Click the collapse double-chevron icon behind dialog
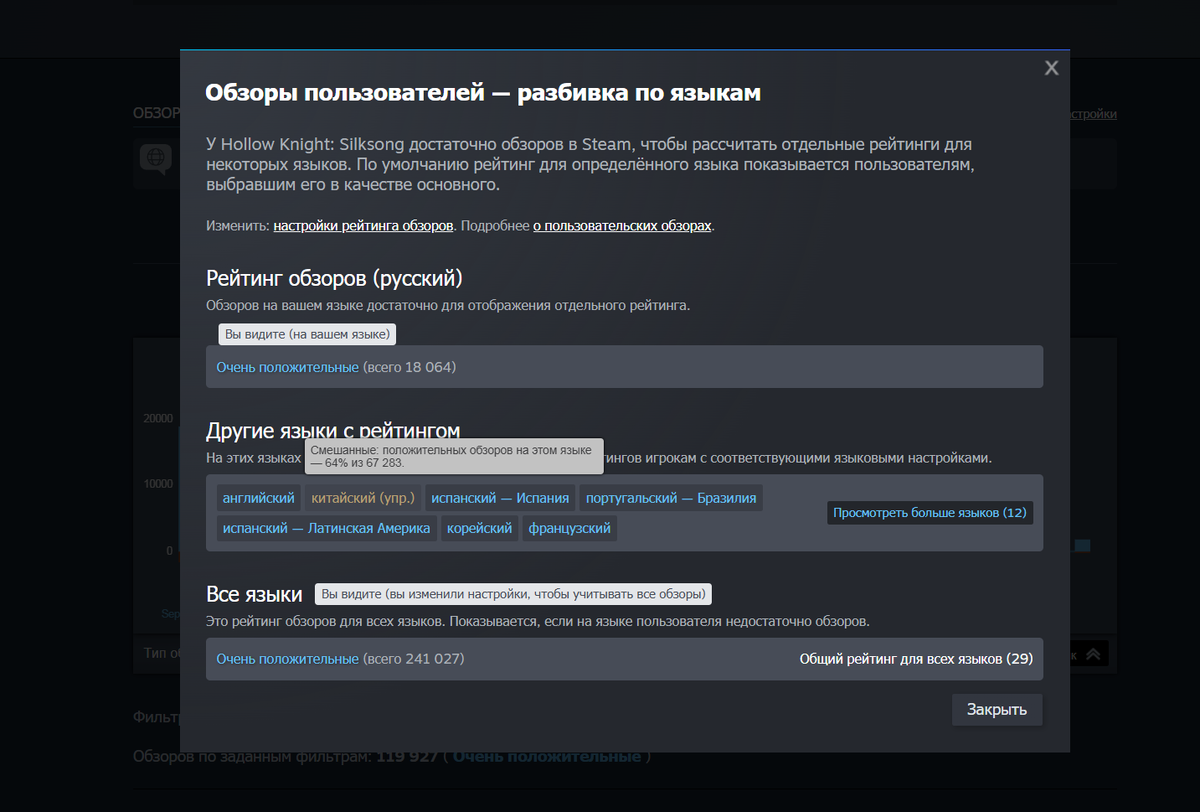The image size is (1200, 812). (1093, 654)
